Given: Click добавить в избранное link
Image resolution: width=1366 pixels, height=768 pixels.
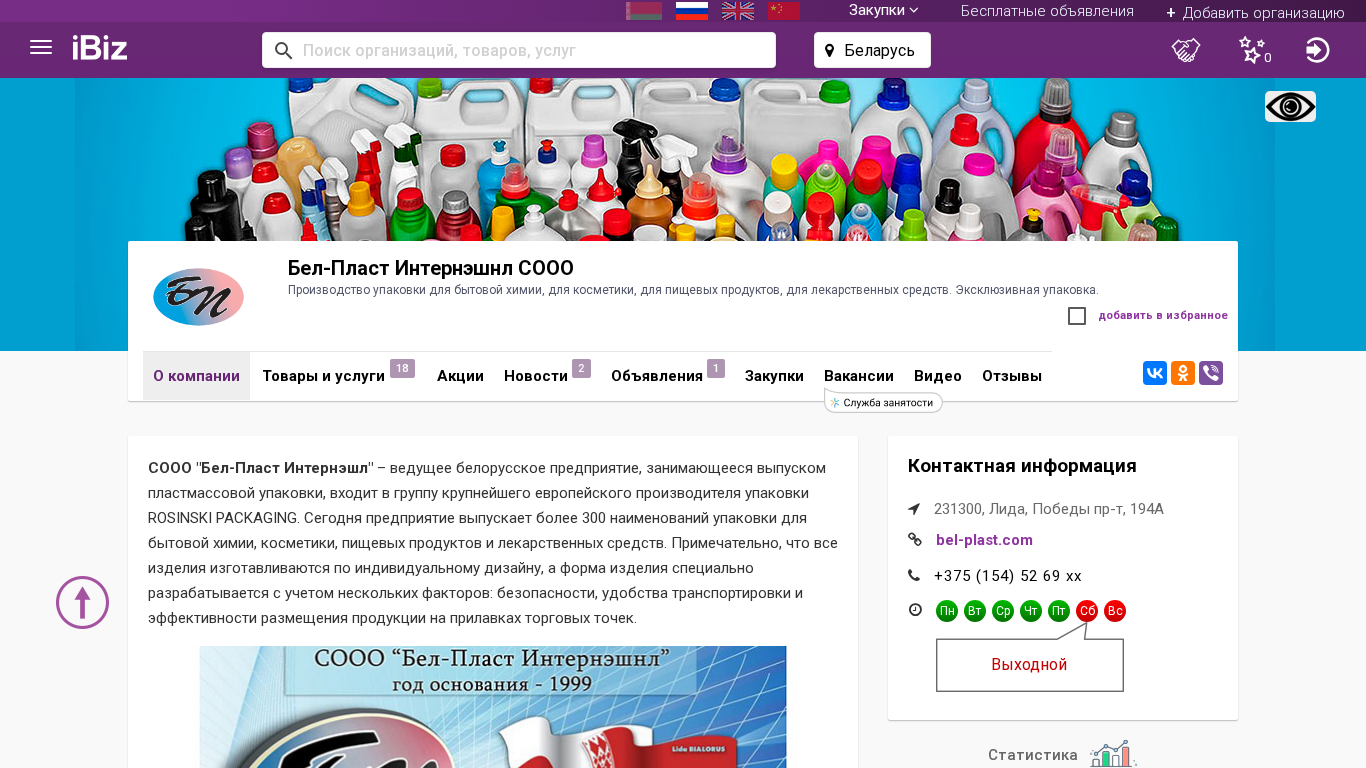Looking at the screenshot, I should coord(1163,316).
